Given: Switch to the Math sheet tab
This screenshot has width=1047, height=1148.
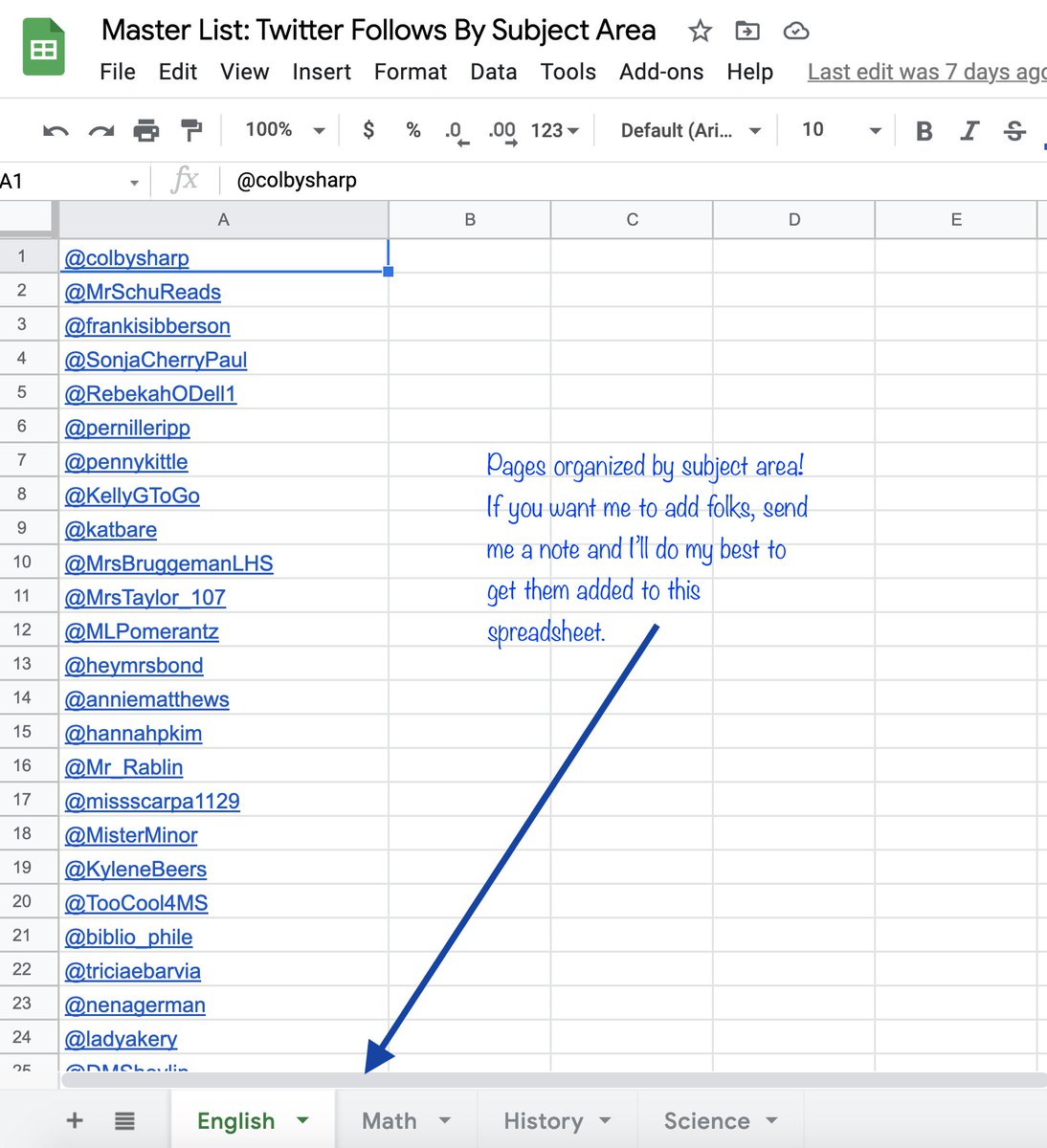Looking at the screenshot, I should [390, 1120].
